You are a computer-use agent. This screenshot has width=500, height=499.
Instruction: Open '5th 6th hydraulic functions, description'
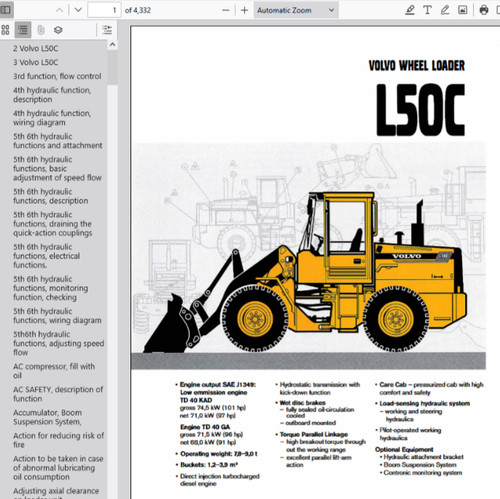[51, 196]
